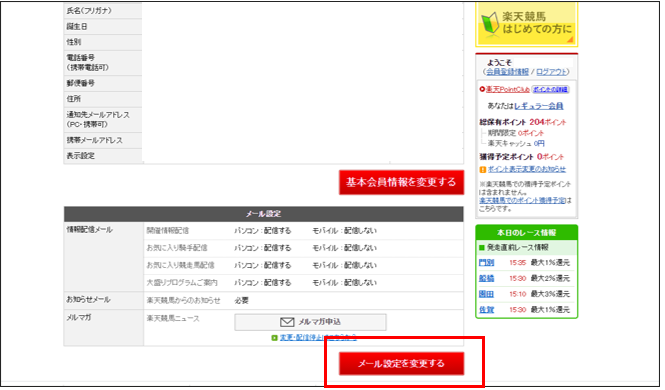Viewport: 665px width, 390px height.
Task: Click the green square icon beside 発走直前レース情報
Action: (x=482, y=248)
